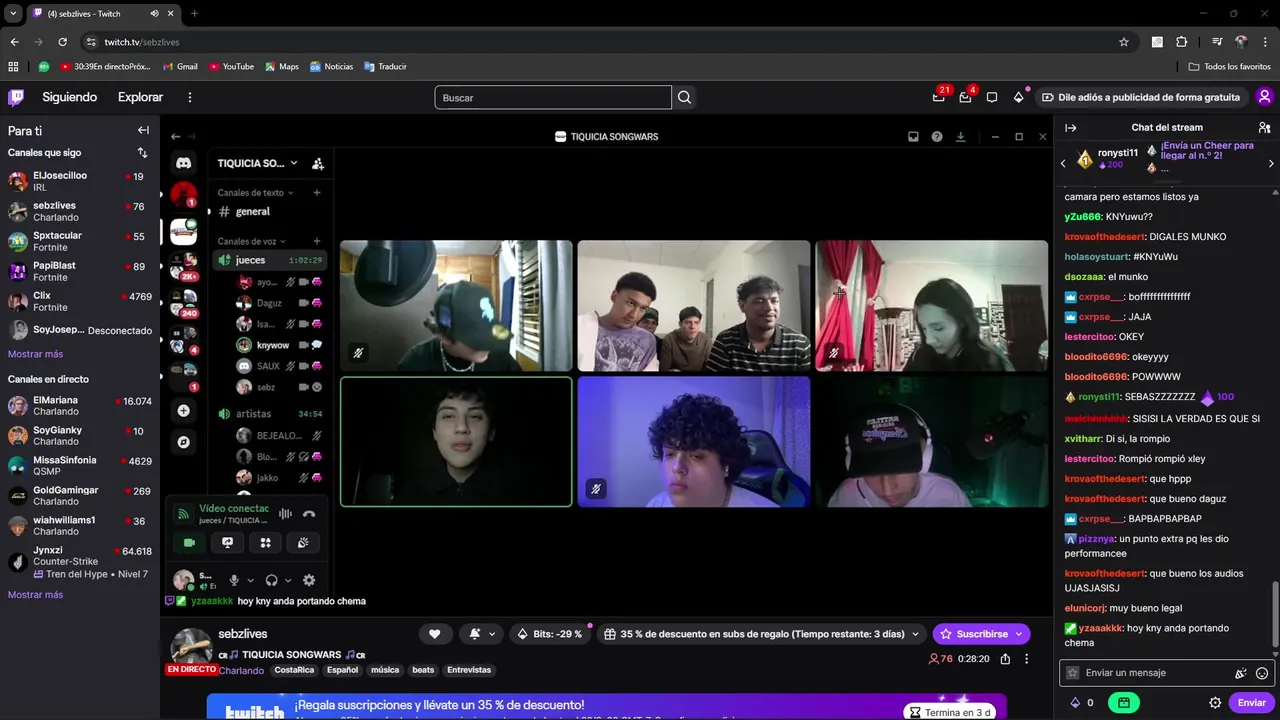Screen dimensions: 1280x720
Task: Click the Buscar search field
Action: coord(553,97)
